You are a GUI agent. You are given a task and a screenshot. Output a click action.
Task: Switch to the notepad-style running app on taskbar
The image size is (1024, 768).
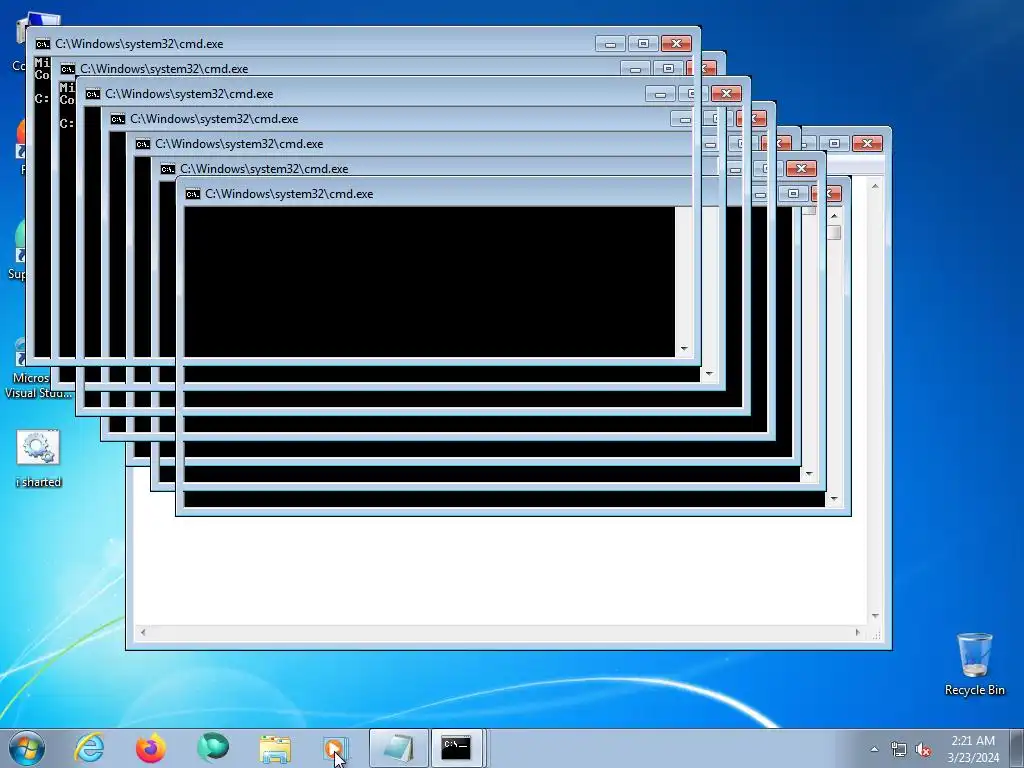(398, 748)
